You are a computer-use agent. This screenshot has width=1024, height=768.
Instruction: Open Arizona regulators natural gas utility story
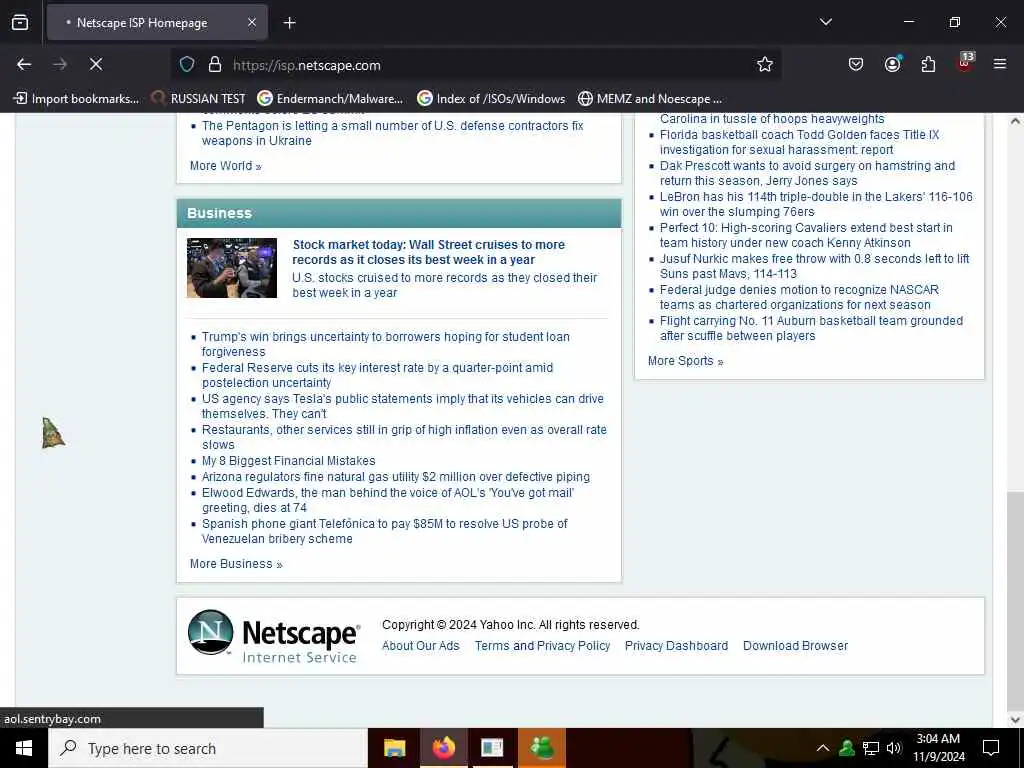coord(396,477)
